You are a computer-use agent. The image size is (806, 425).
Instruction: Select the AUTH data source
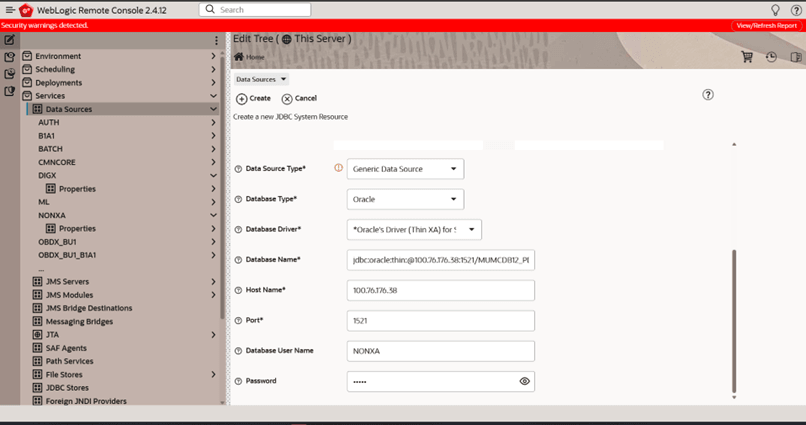coord(49,122)
